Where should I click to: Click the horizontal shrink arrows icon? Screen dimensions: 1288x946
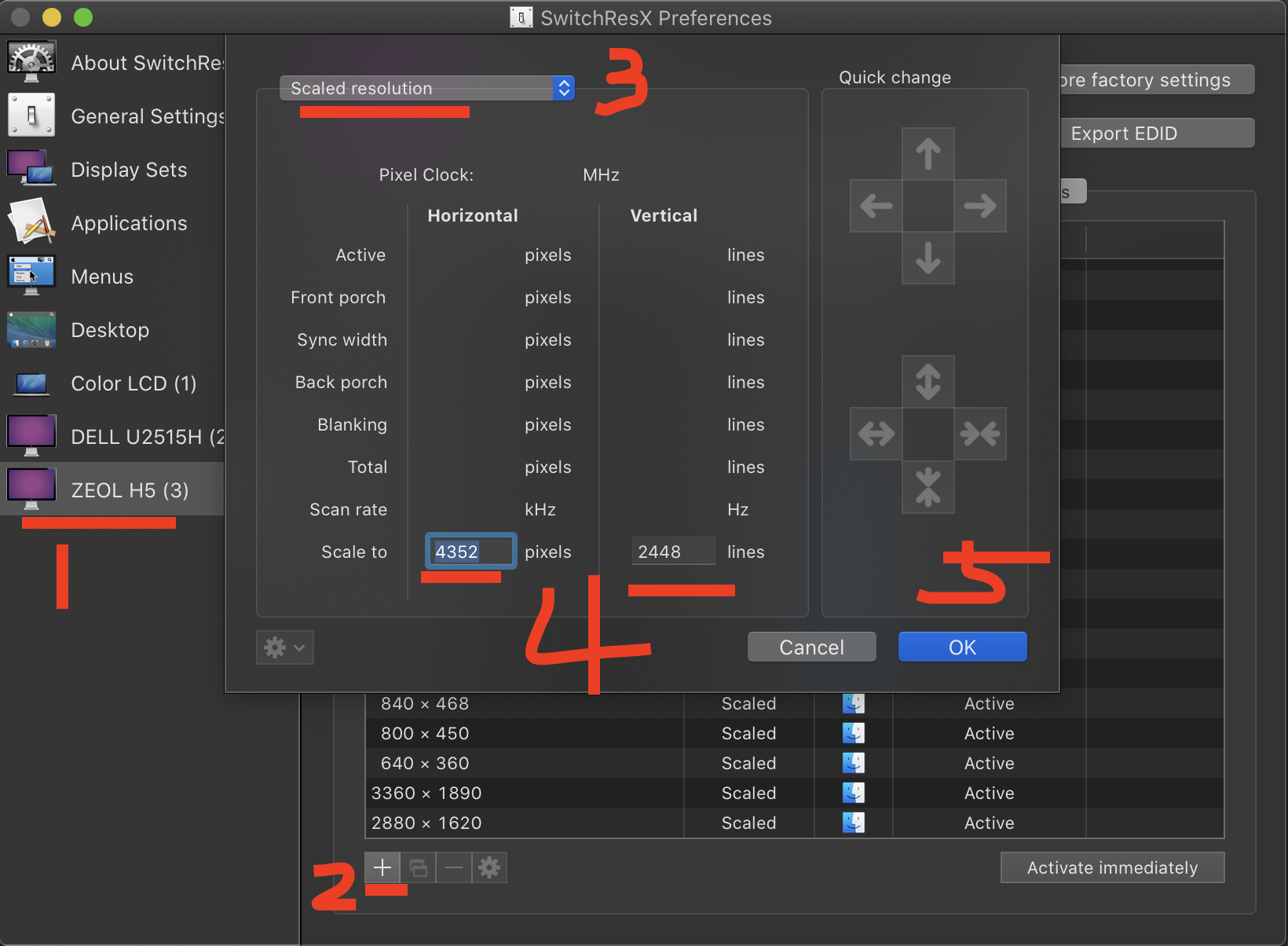[x=980, y=433]
